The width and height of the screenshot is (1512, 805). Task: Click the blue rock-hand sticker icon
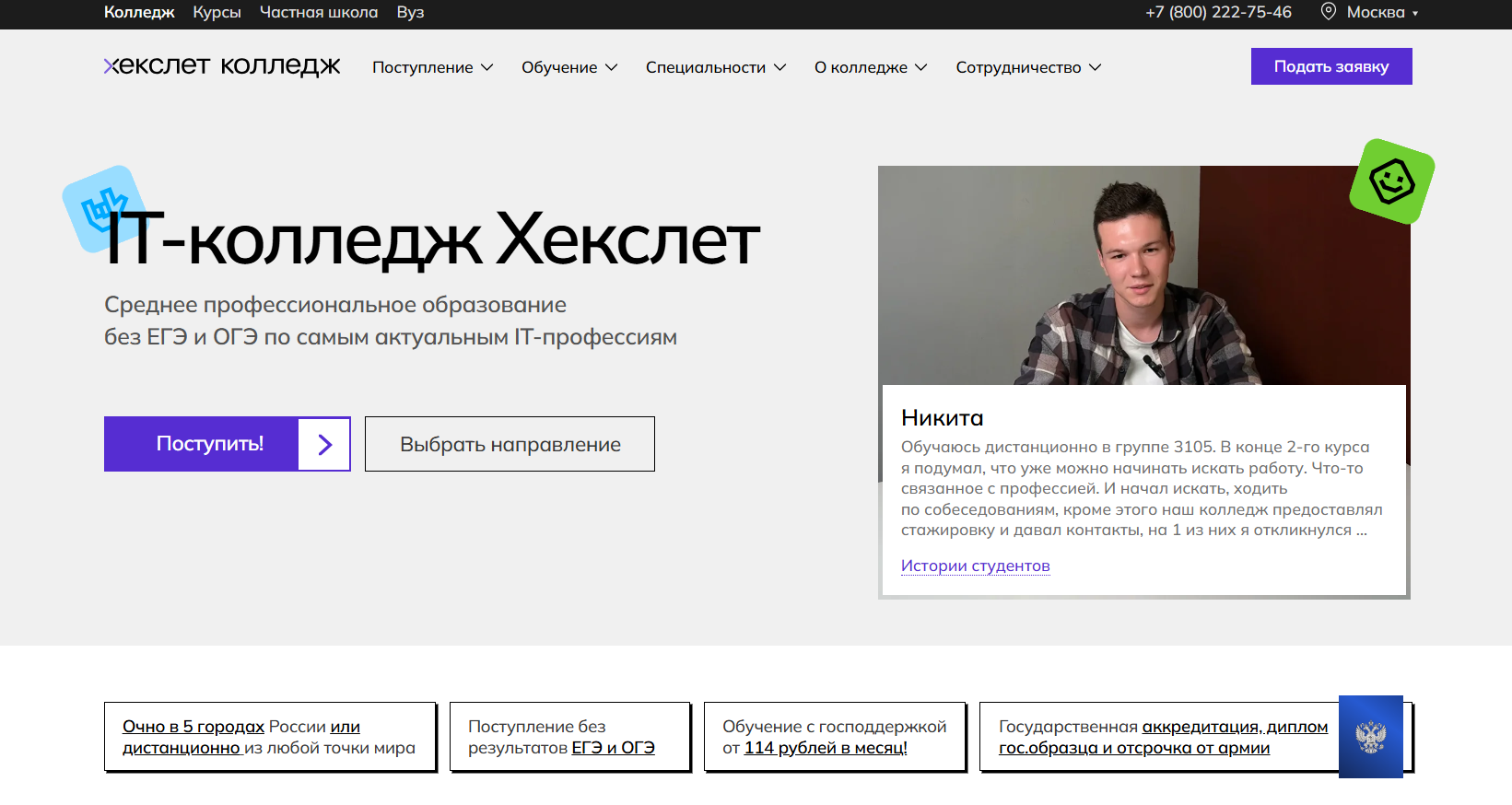point(104,208)
